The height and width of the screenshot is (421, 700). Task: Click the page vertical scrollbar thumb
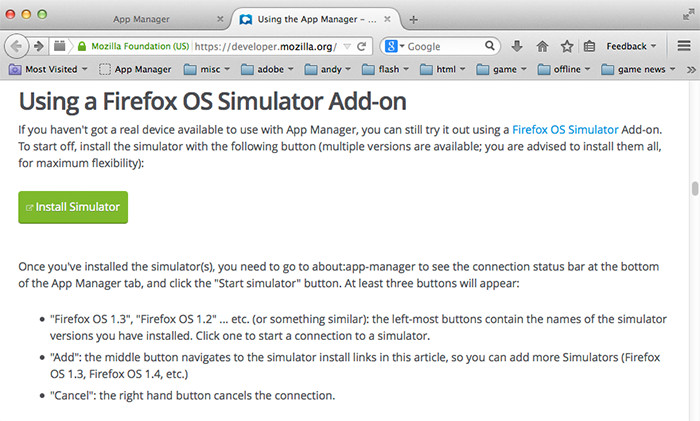click(x=695, y=188)
